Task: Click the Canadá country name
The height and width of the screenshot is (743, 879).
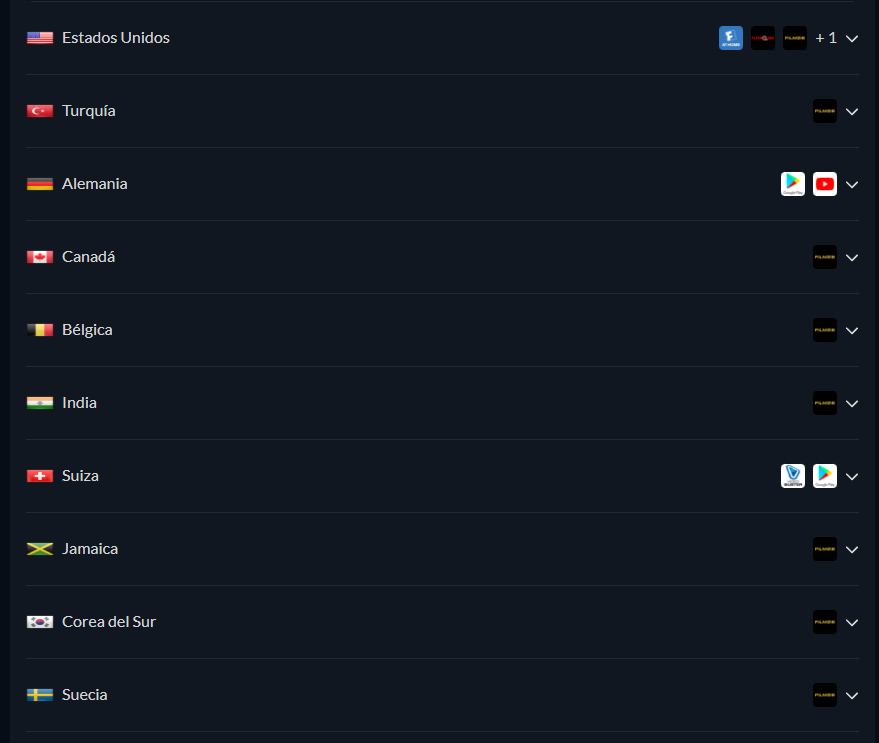Action: point(88,257)
